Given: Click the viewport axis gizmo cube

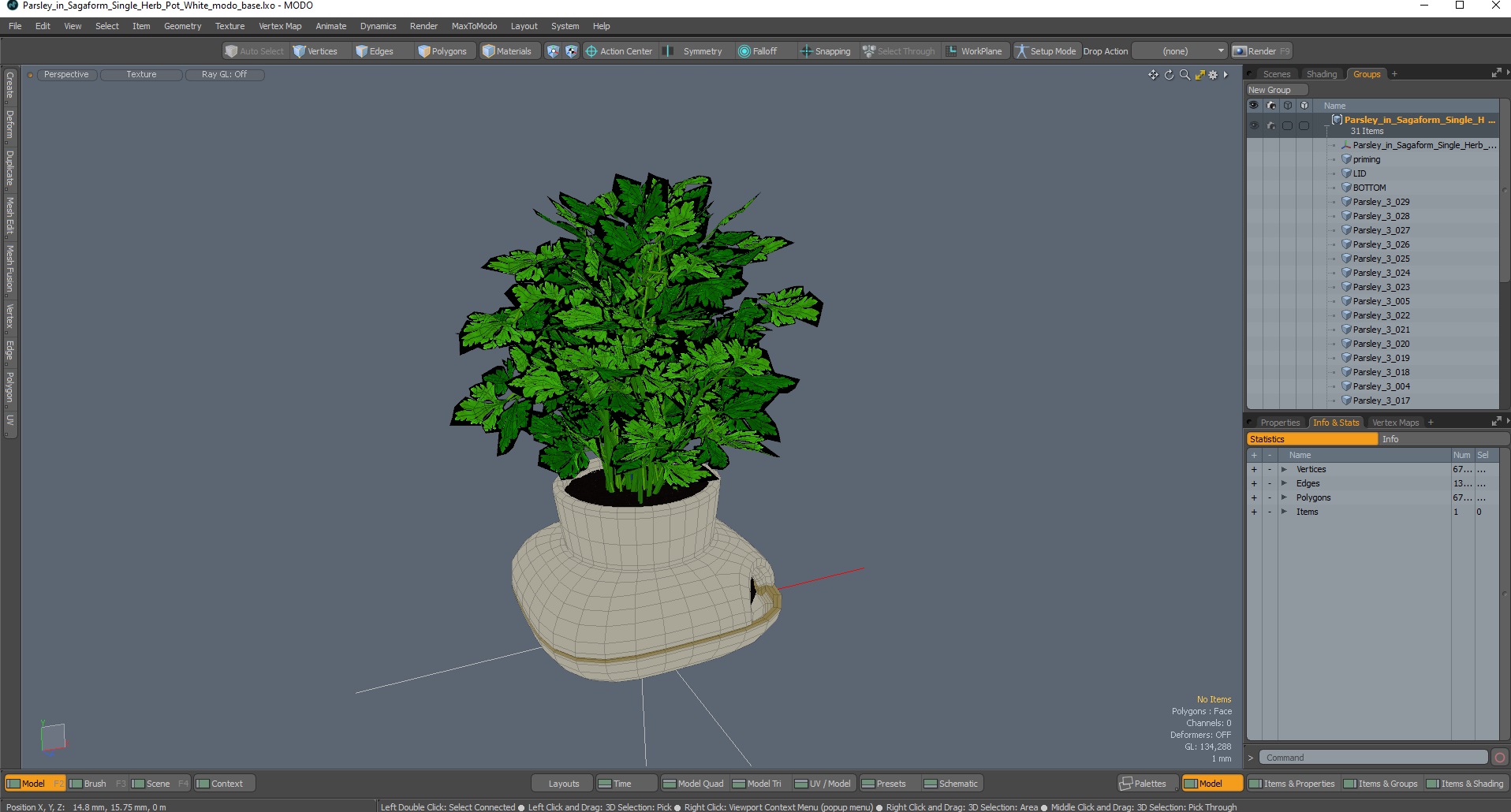Looking at the screenshot, I should point(53,739).
